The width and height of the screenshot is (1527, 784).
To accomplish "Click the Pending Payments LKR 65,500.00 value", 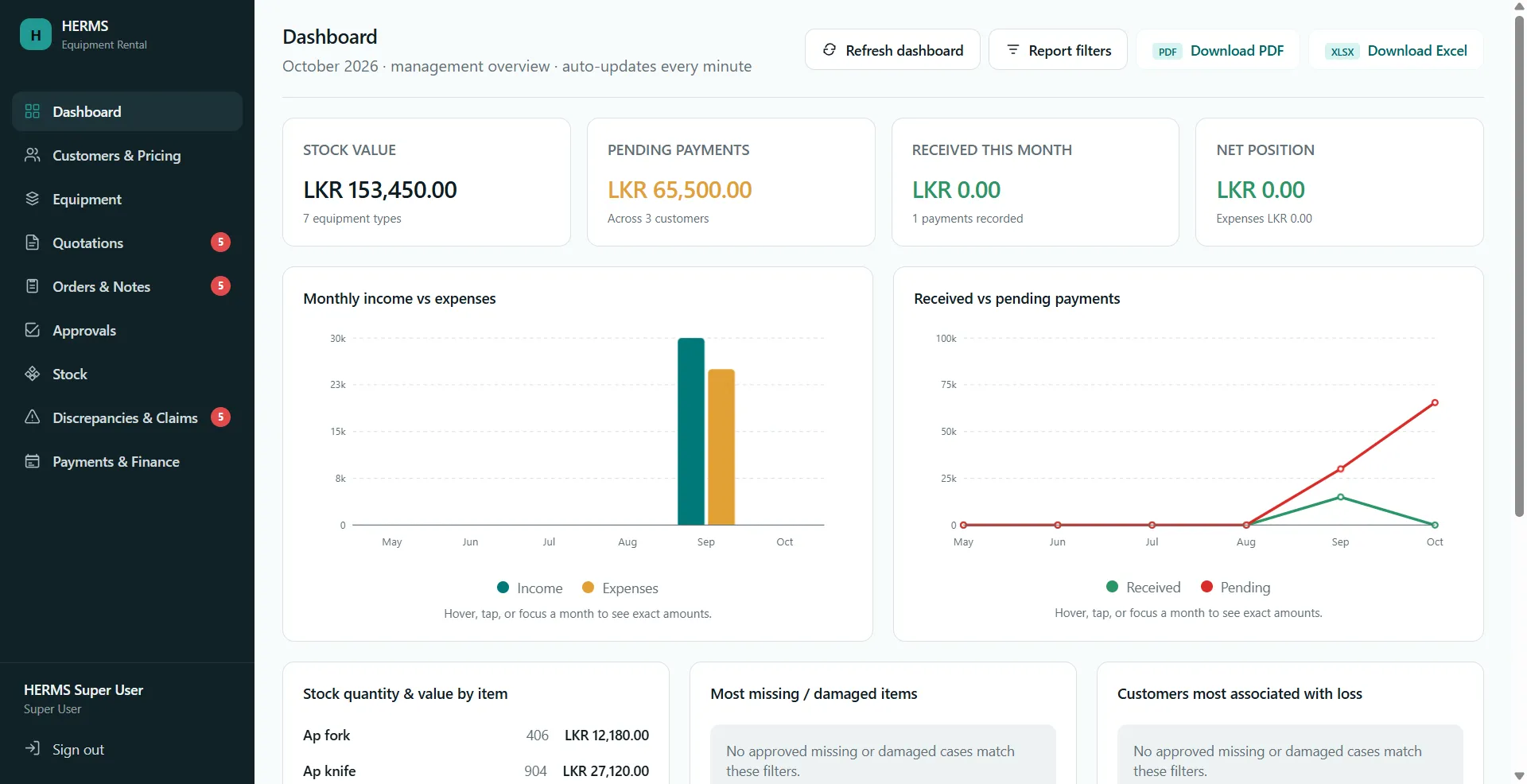I will tap(679, 190).
